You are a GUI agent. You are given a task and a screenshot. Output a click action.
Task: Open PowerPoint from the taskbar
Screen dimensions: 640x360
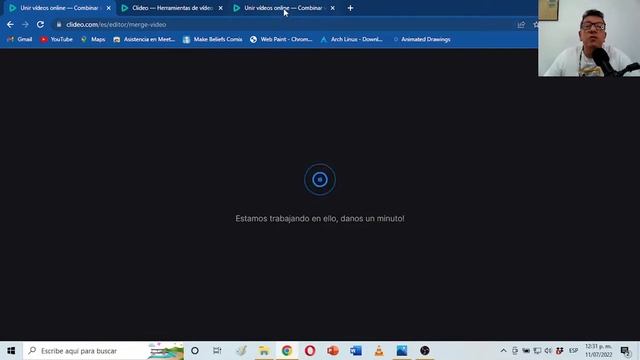coord(333,351)
